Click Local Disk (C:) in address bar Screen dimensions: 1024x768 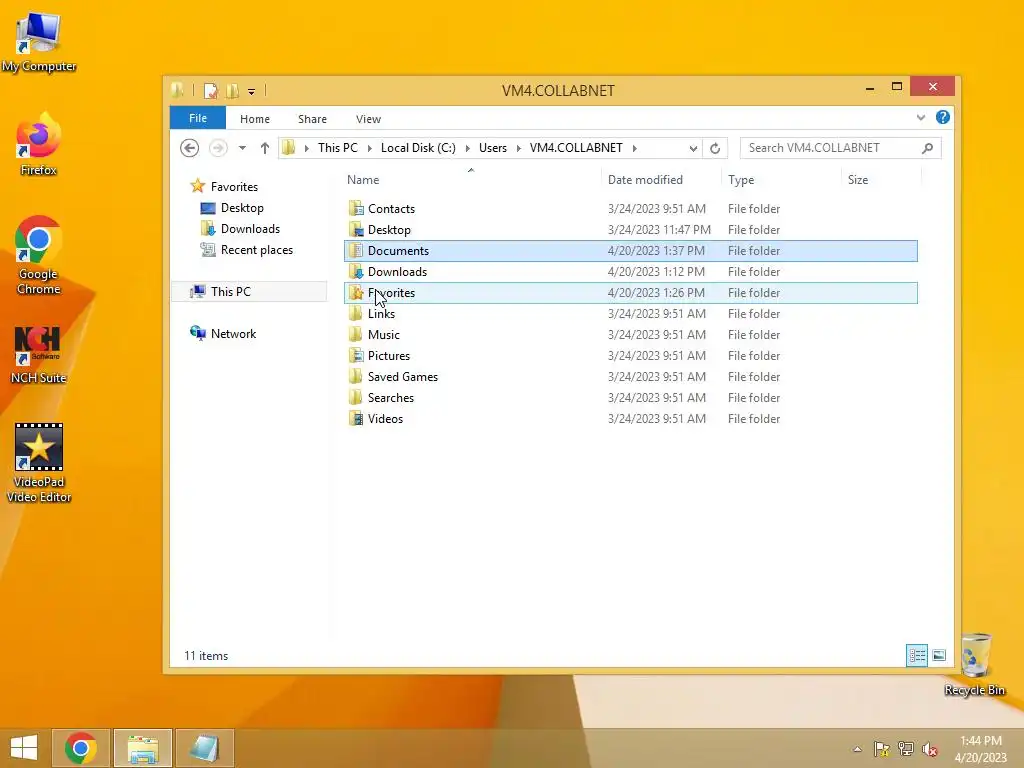tap(418, 148)
